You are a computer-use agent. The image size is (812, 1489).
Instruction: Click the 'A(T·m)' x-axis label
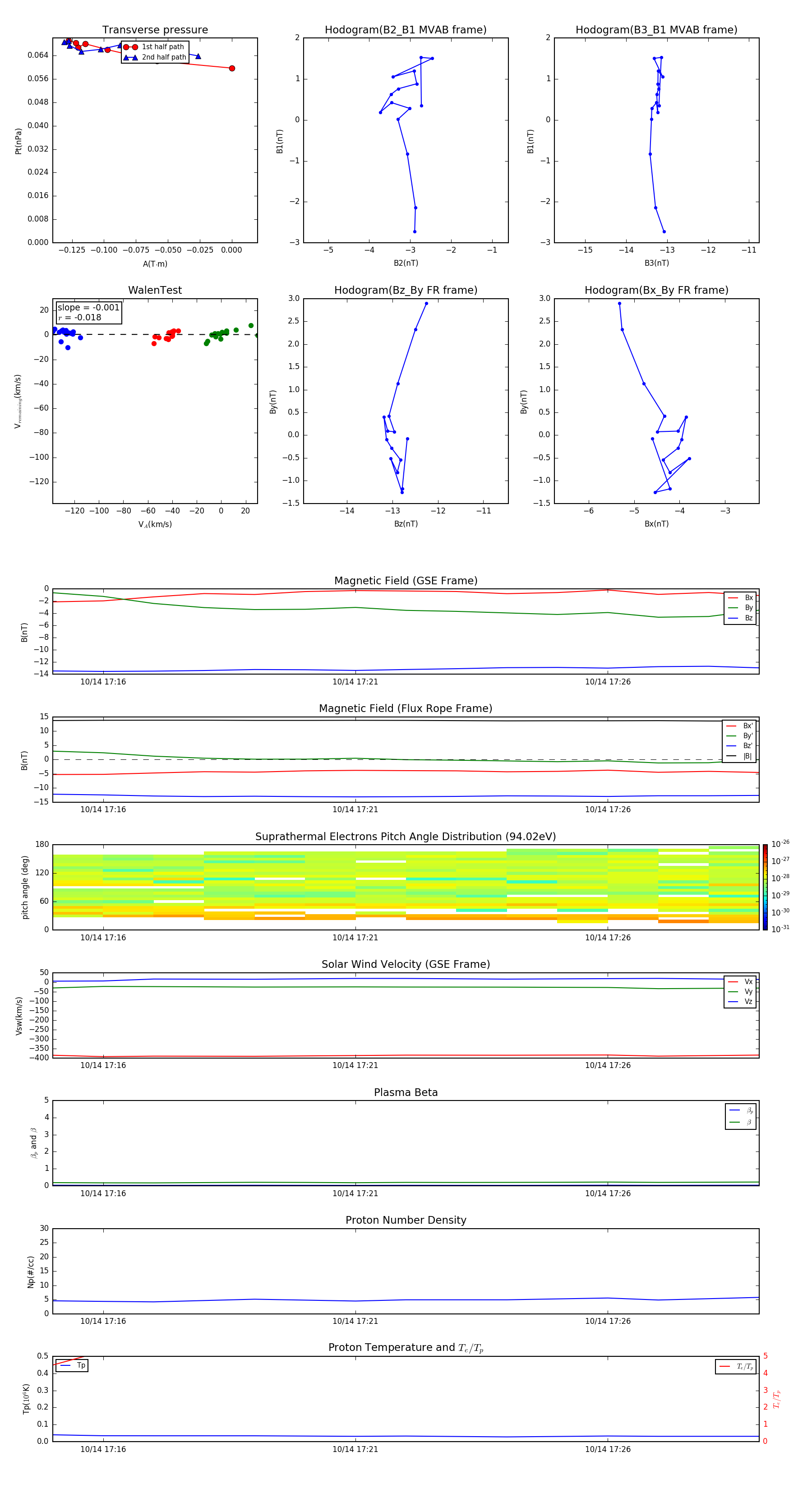point(155,264)
